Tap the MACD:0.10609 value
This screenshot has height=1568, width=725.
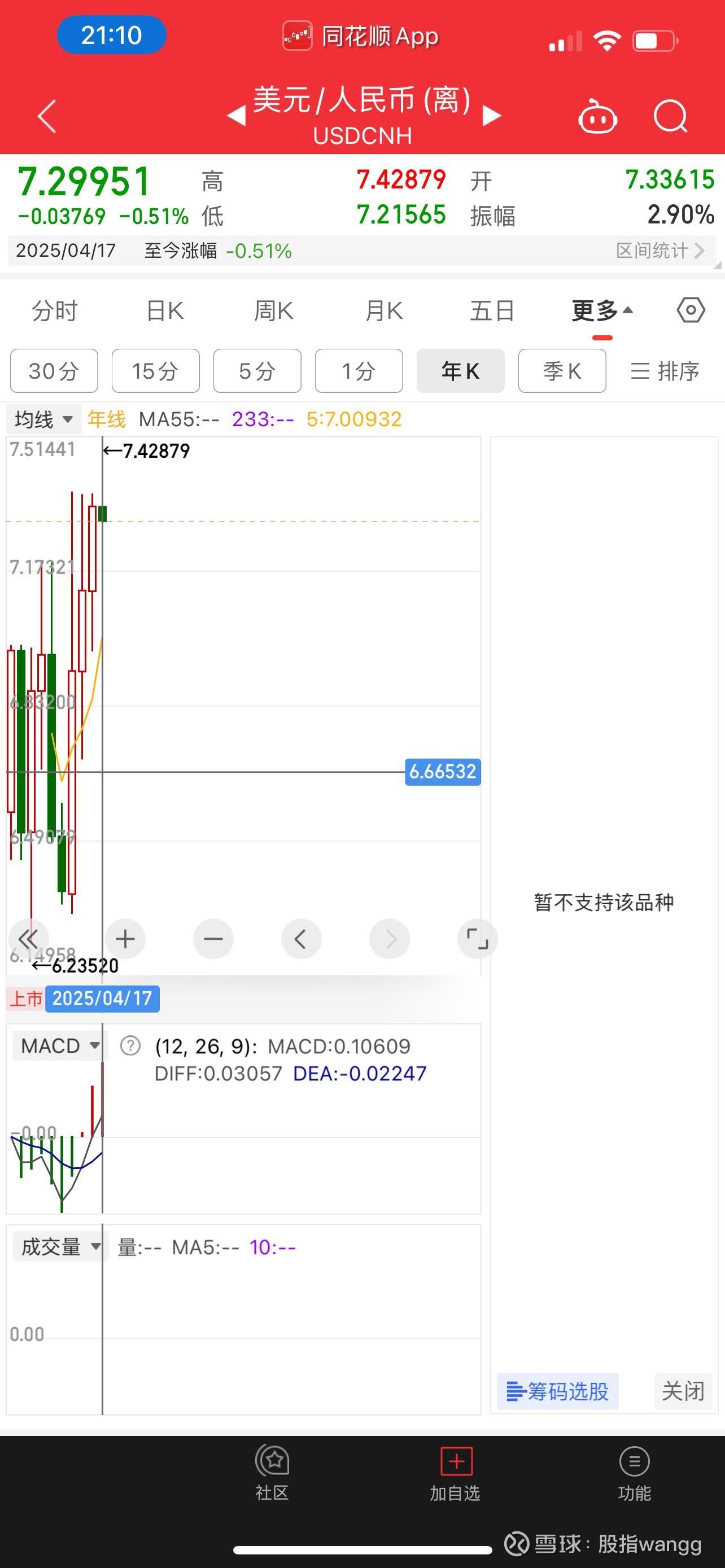(339, 1047)
